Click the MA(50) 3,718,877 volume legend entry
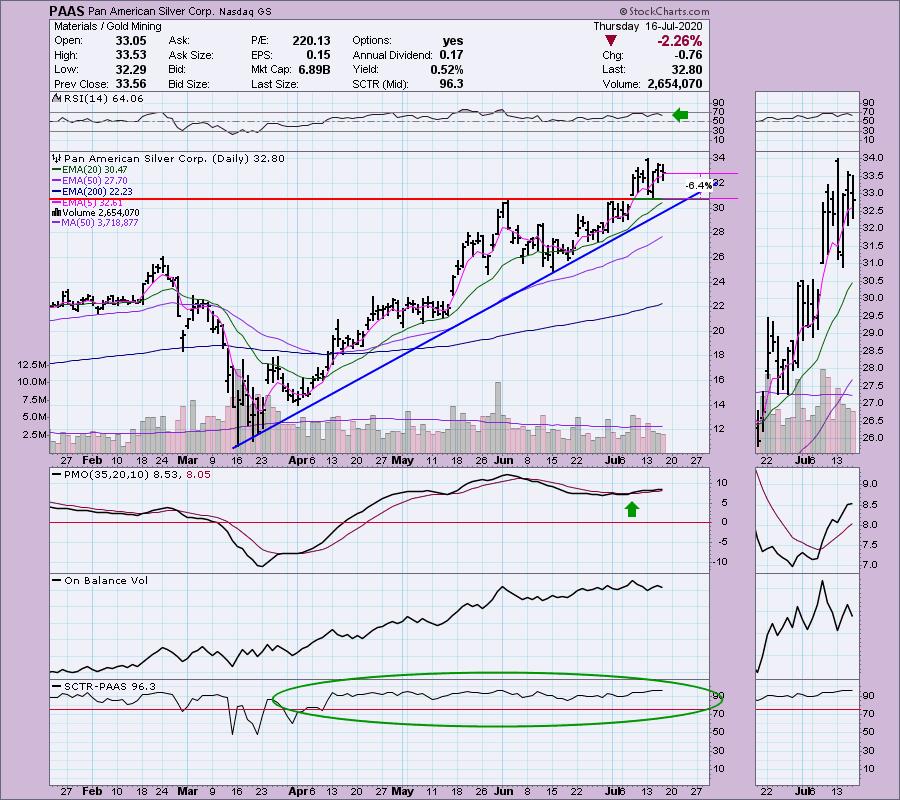900x800 pixels. [95, 223]
